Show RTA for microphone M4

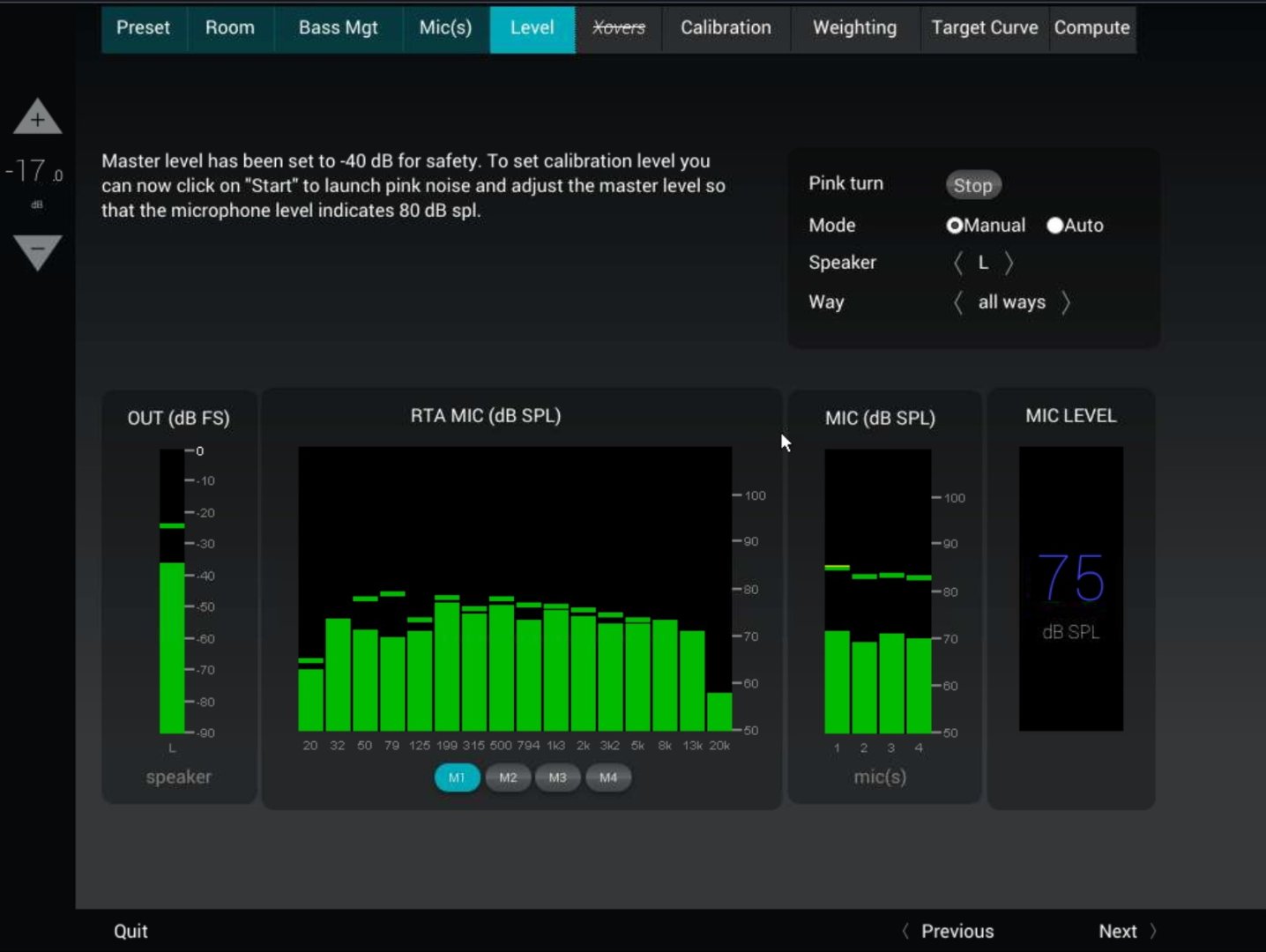608,777
